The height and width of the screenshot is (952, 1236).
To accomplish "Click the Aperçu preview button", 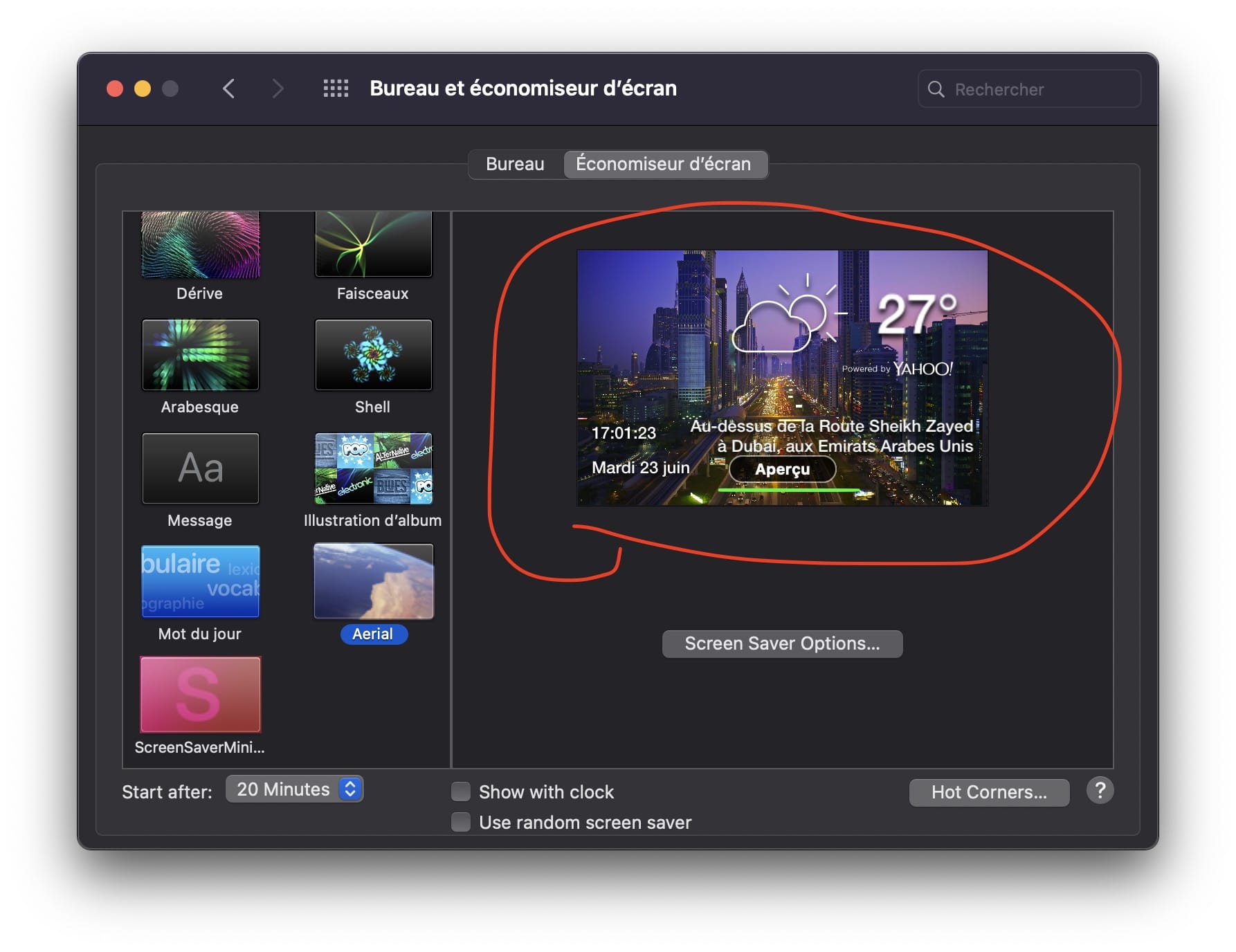I will [782, 469].
